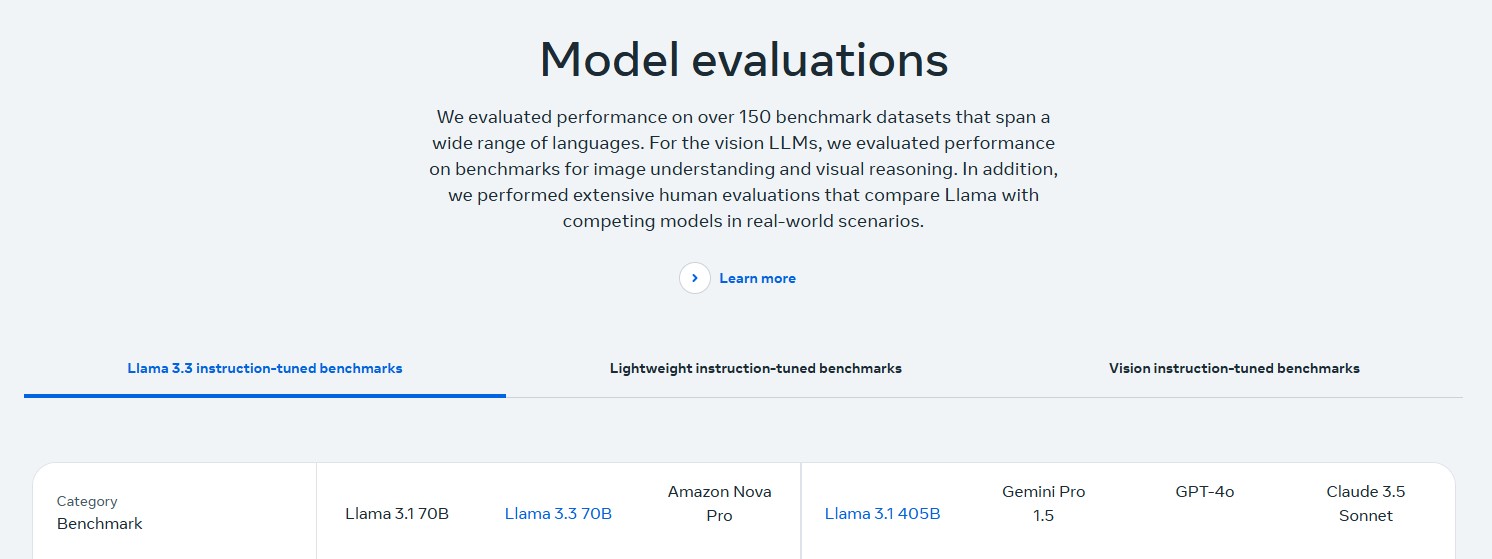Open the Learn more link
The width and height of the screenshot is (1492, 559).
(x=757, y=279)
